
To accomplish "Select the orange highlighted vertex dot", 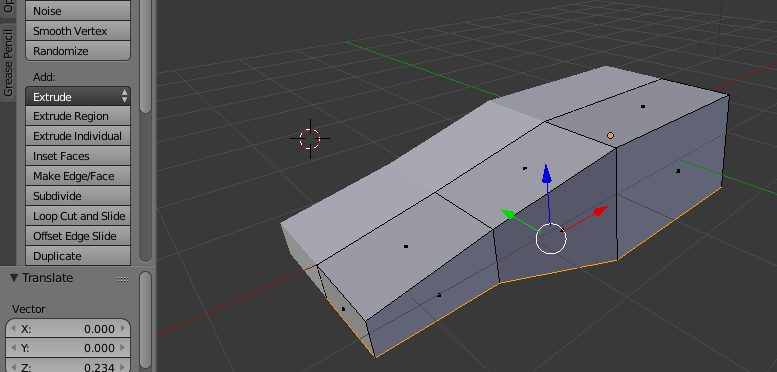I will [610, 135].
